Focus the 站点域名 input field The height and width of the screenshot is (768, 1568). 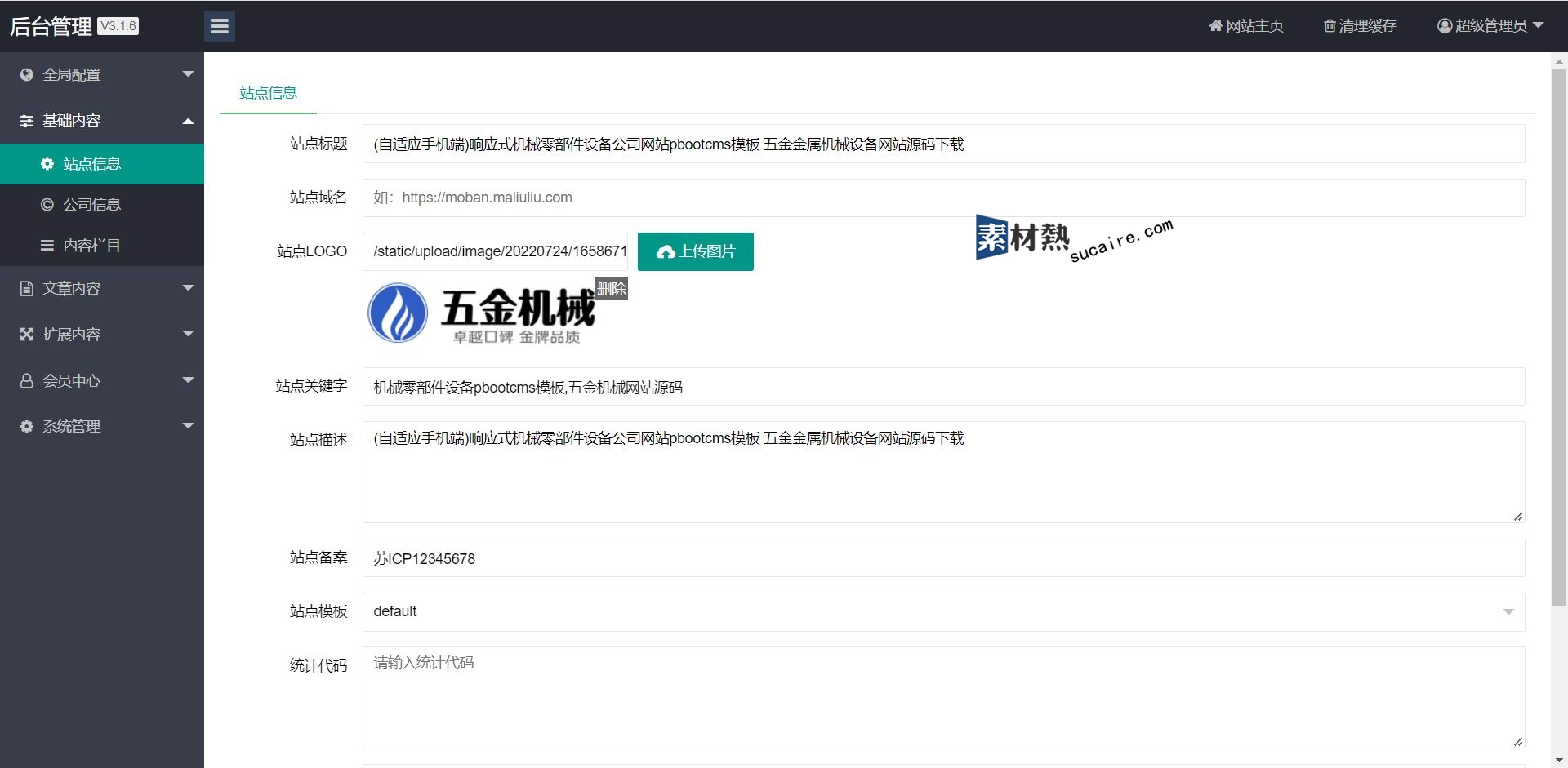[943, 198]
